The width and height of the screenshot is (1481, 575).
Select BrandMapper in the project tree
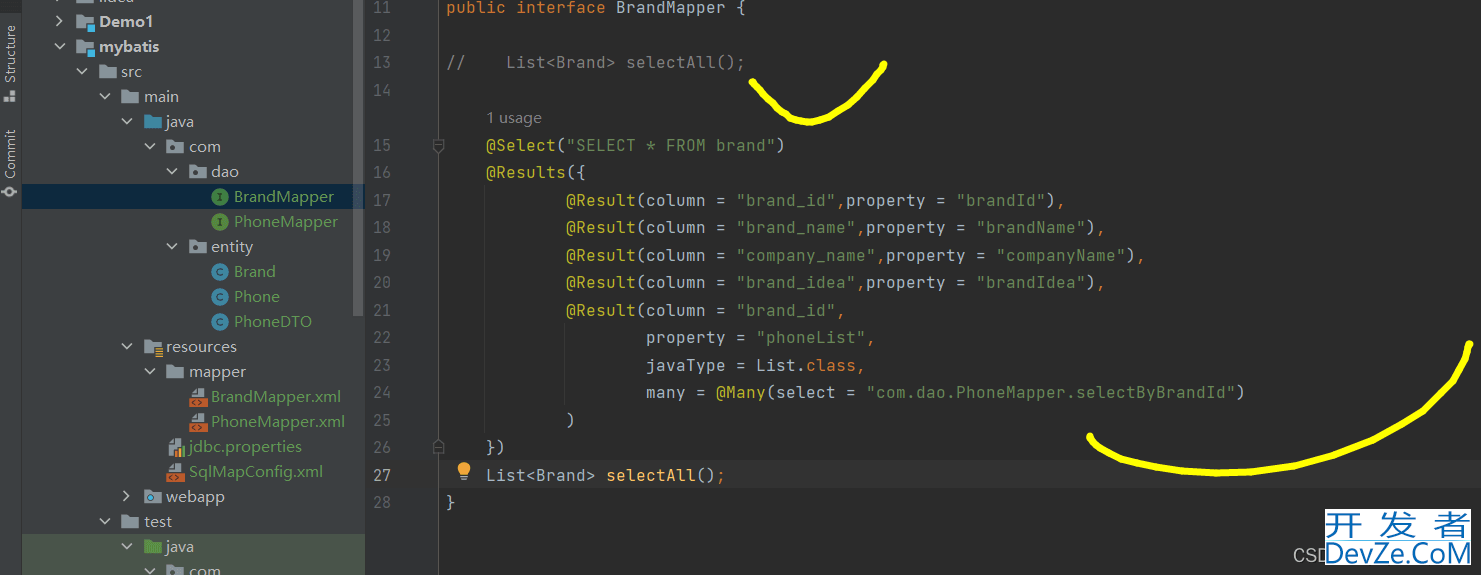click(284, 197)
